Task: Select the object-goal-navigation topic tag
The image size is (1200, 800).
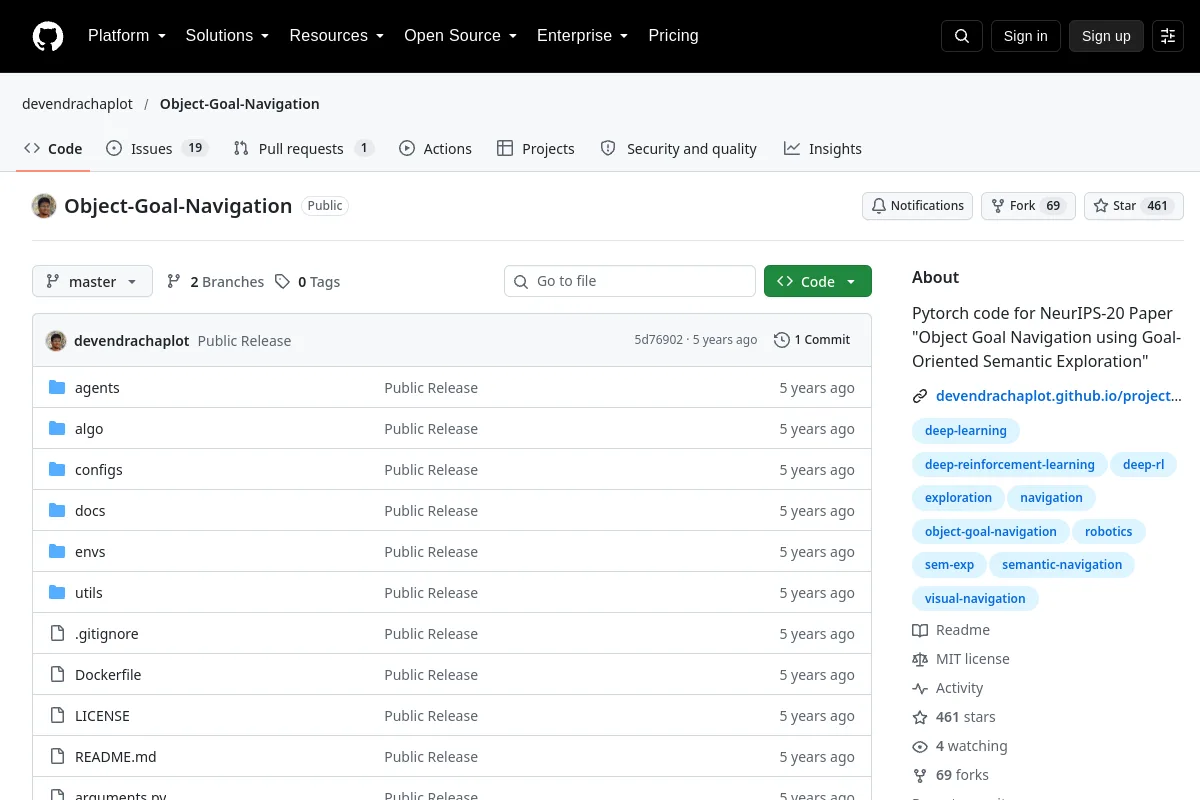Action: click(x=991, y=532)
